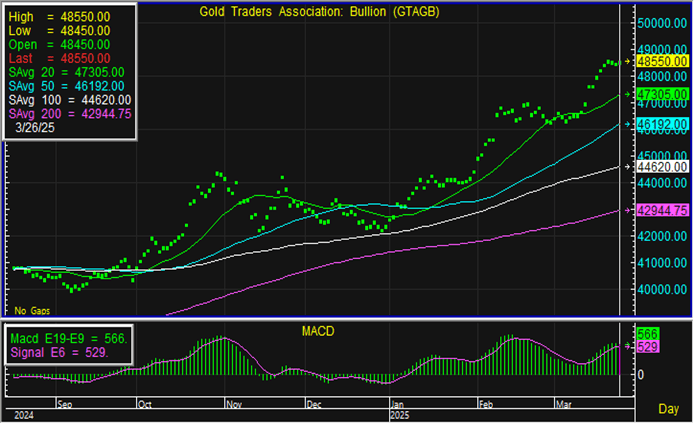Screen dimensions: 694x424
Task: Select SAvg 50 entry in the legend
Action: click(x=66, y=87)
